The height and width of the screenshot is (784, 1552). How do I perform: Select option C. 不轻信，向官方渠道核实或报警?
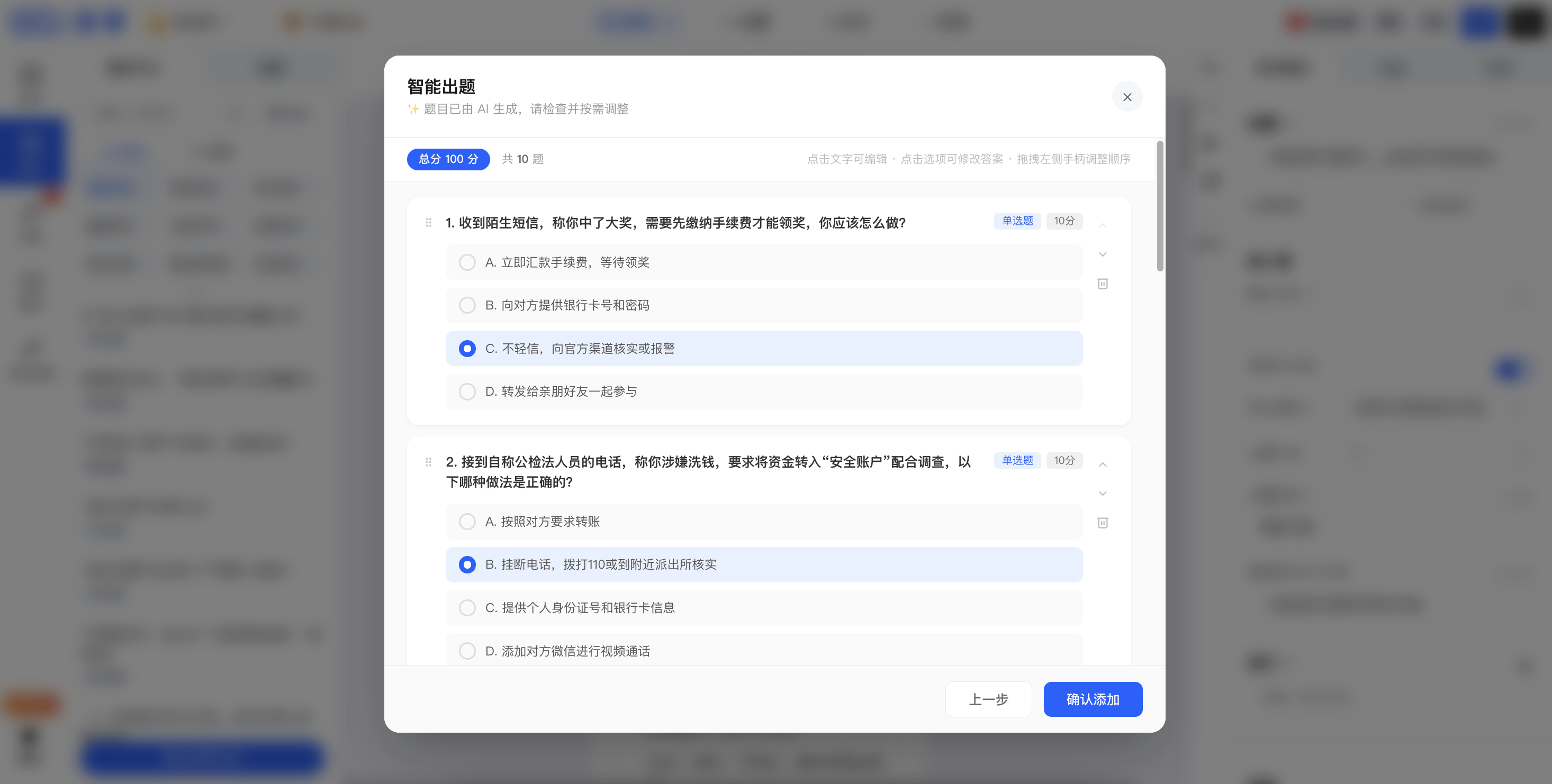coord(764,349)
